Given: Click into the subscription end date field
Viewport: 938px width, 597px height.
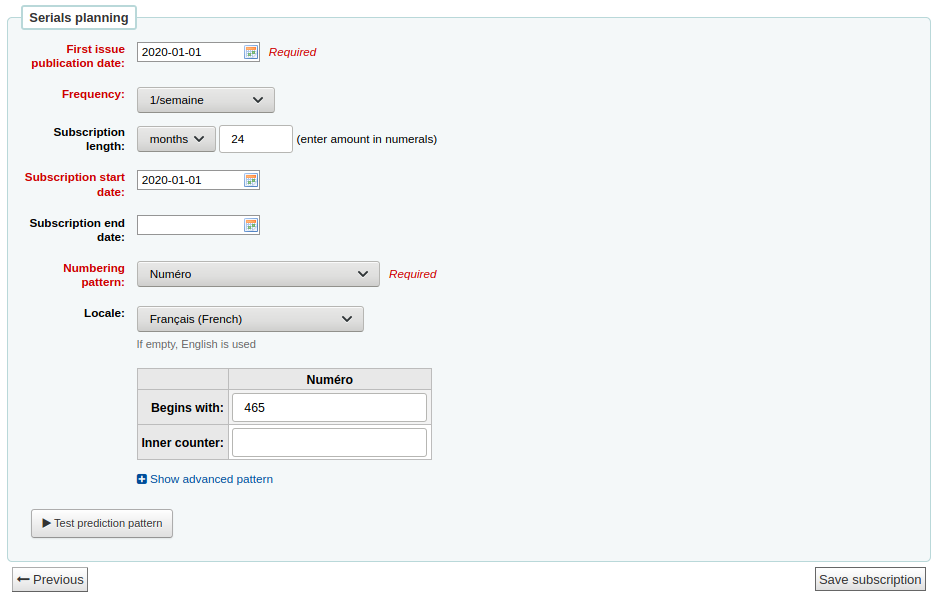Looking at the screenshot, I should pyautogui.click(x=190, y=225).
